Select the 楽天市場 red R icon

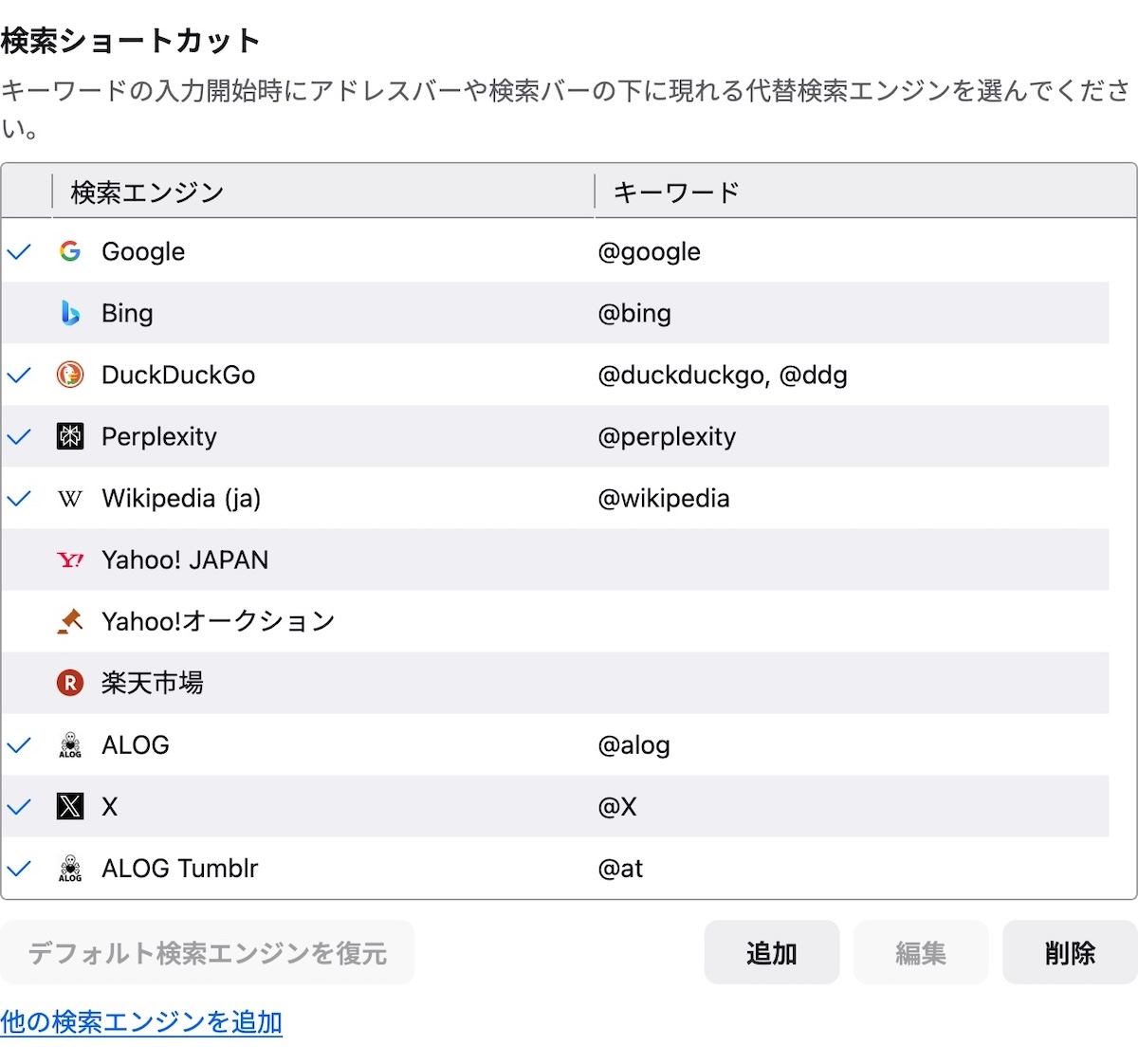(70, 683)
